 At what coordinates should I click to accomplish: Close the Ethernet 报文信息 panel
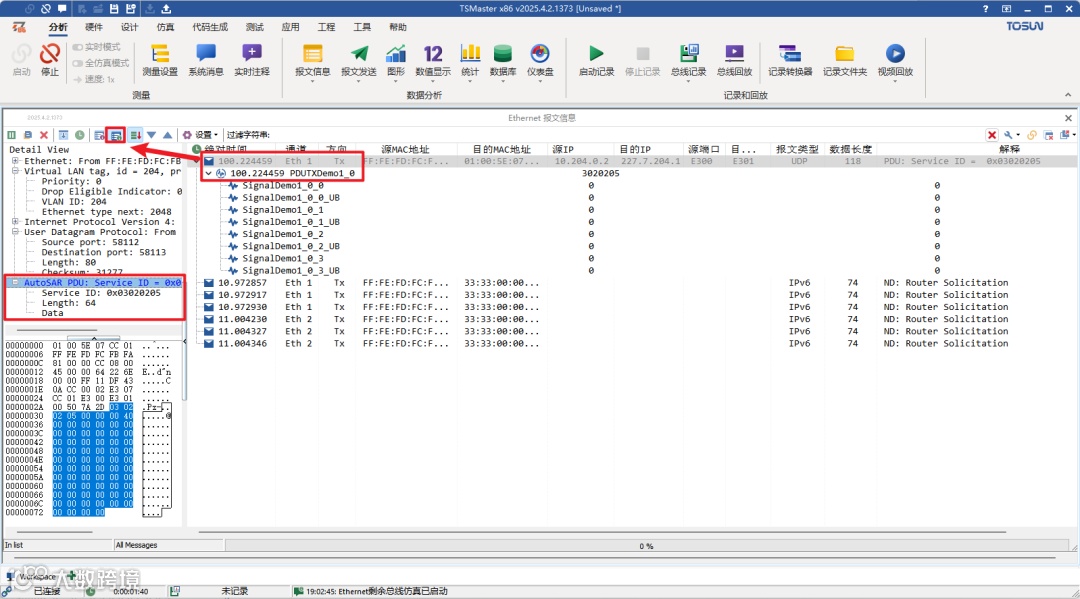[1068, 118]
